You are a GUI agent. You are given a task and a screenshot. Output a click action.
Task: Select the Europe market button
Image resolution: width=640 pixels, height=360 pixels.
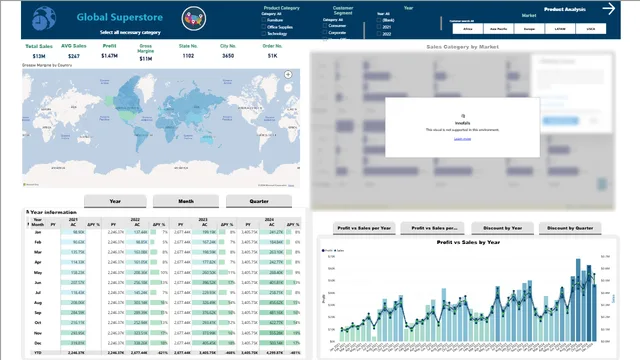coord(529,29)
